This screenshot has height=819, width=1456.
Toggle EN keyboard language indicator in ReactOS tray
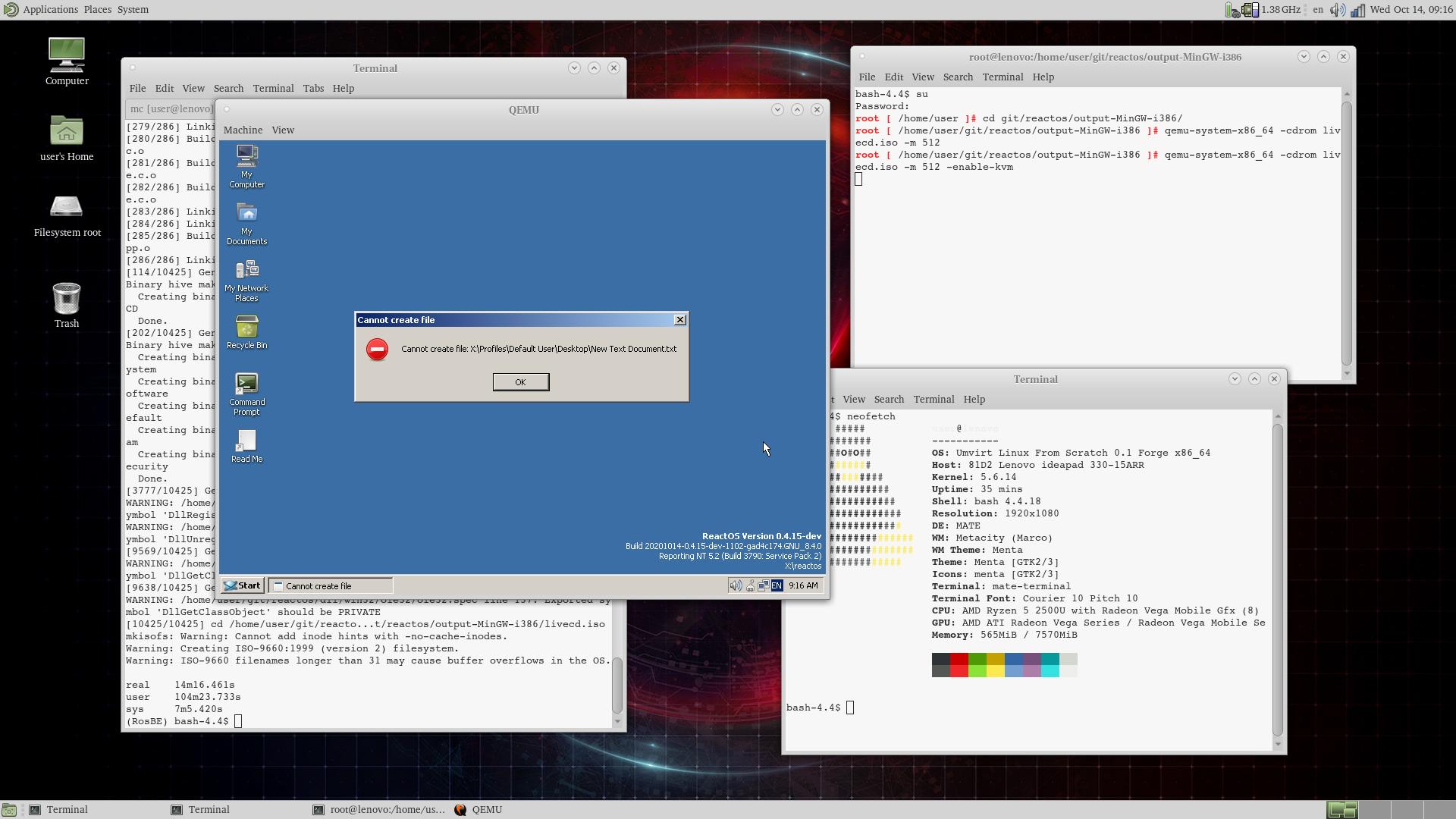(776, 585)
